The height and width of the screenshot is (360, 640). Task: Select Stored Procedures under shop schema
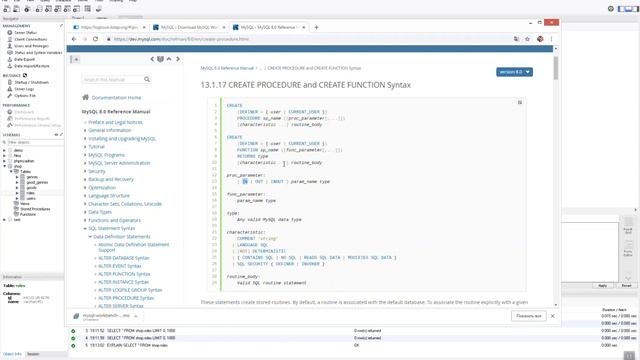click(35, 209)
